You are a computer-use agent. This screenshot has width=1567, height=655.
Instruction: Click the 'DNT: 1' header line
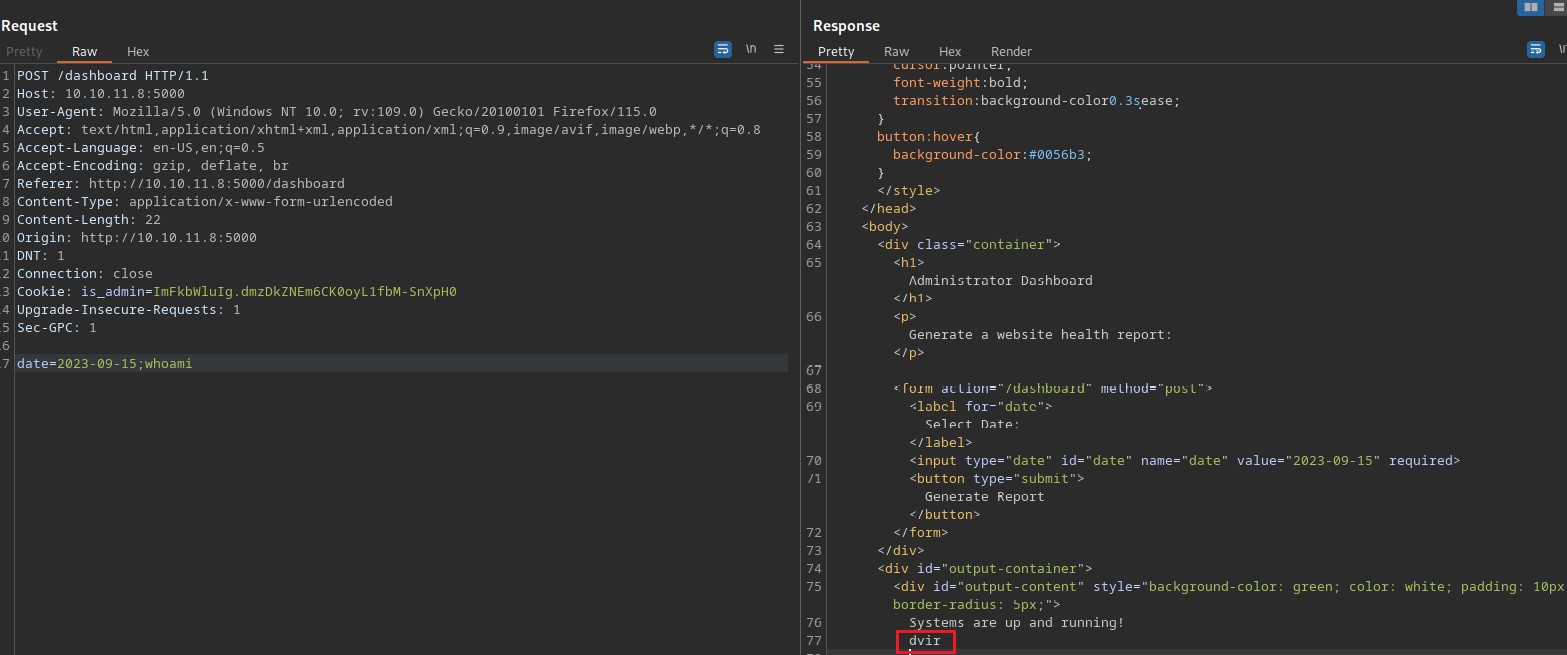pyautogui.click(x=41, y=256)
